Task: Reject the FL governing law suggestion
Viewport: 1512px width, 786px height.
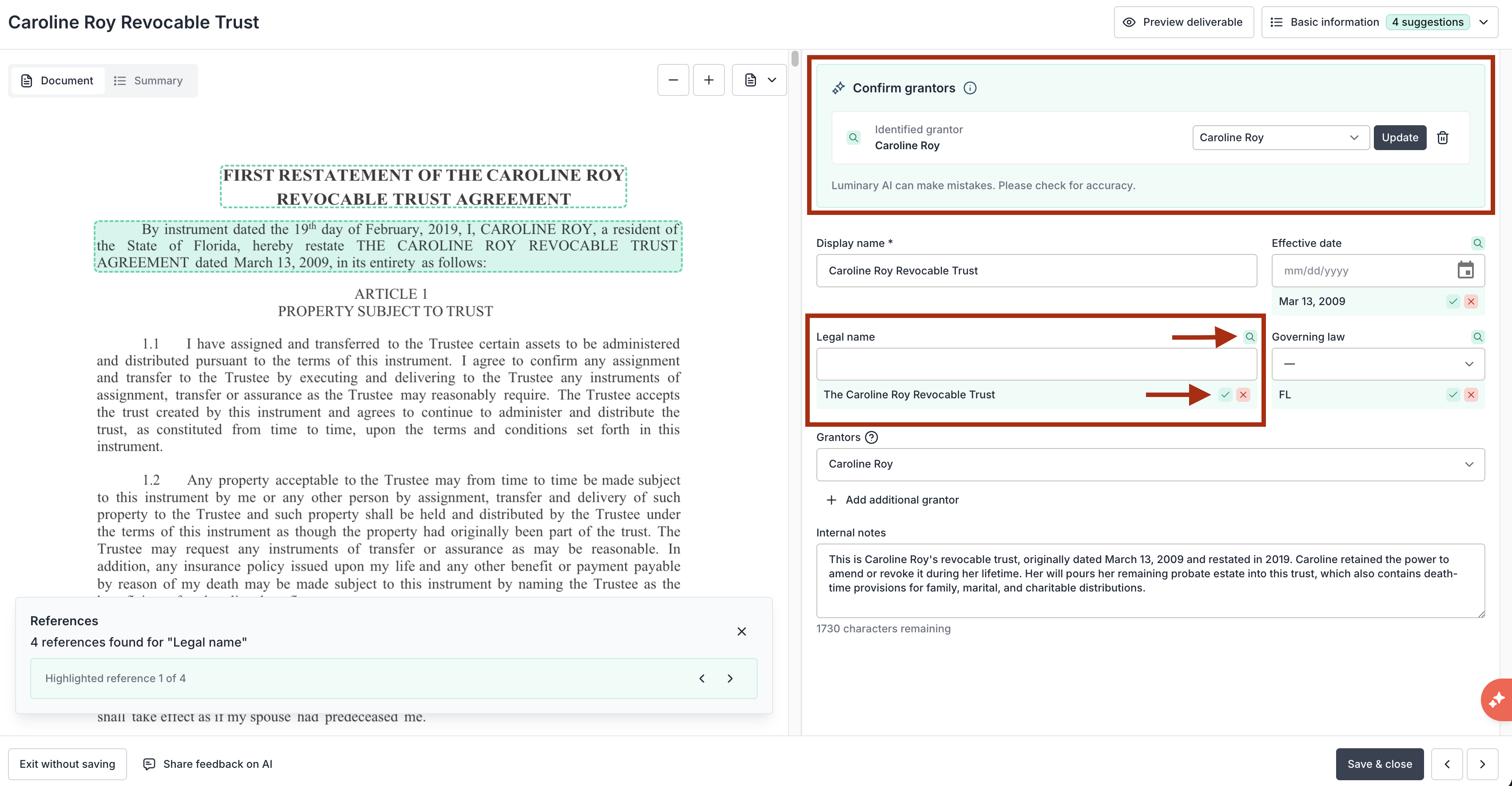Action: coord(1470,394)
